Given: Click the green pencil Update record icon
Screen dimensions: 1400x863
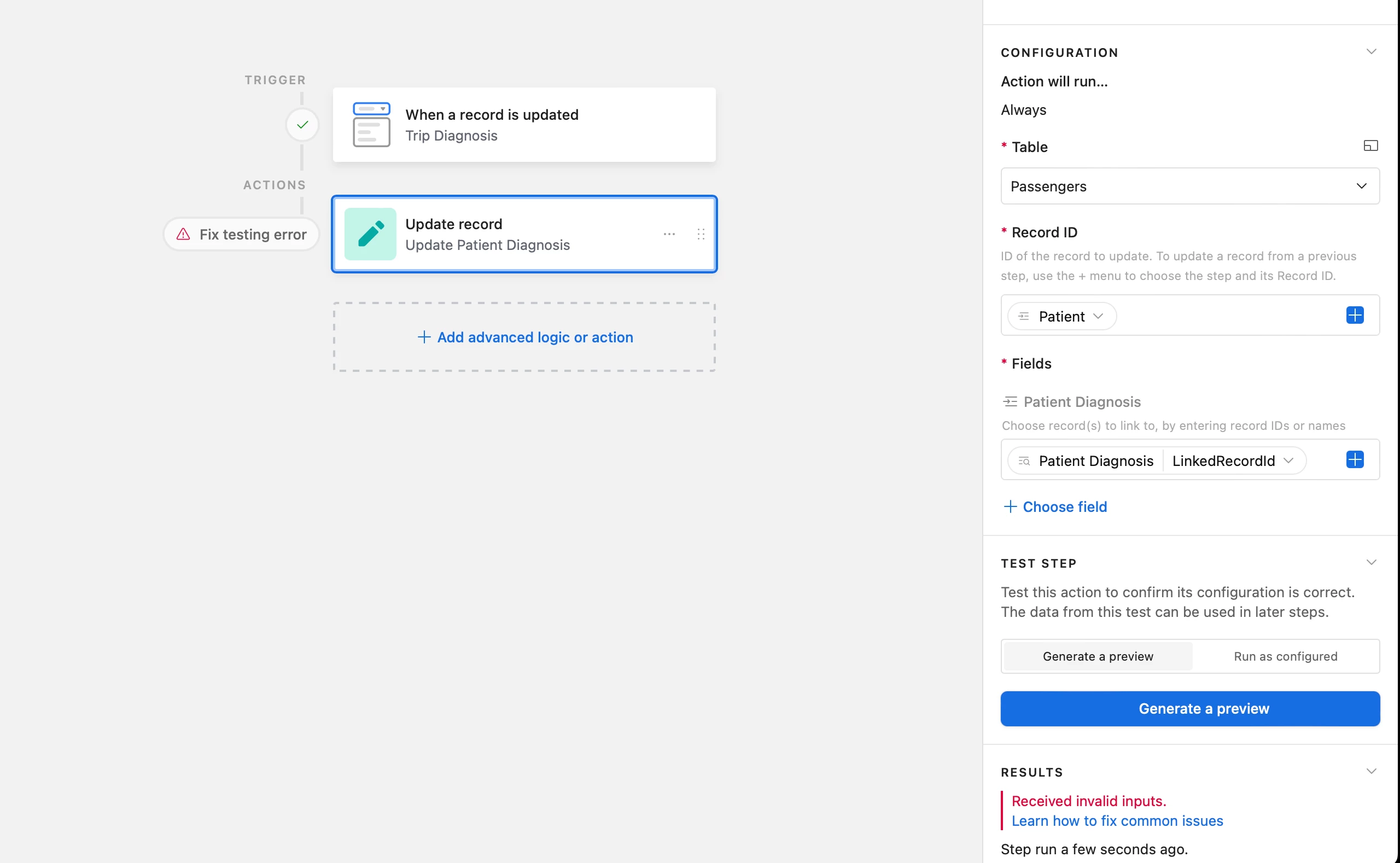Looking at the screenshot, I should pyautogui.click(x=370, y=234).
